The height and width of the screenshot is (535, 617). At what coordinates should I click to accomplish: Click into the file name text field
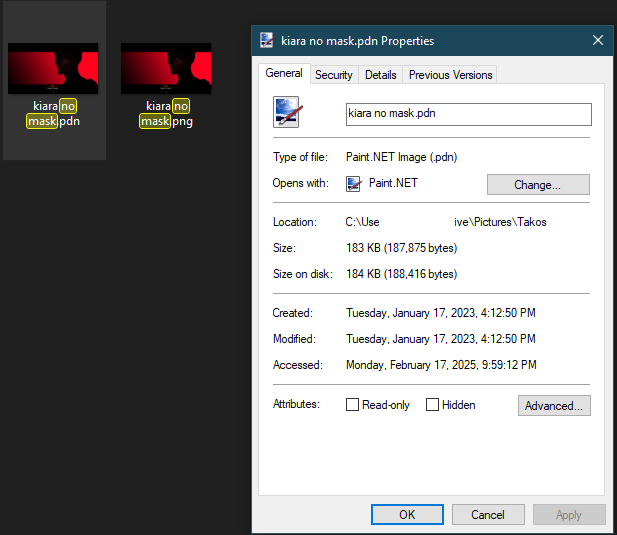pyautogui.click(x=468, y=114)
